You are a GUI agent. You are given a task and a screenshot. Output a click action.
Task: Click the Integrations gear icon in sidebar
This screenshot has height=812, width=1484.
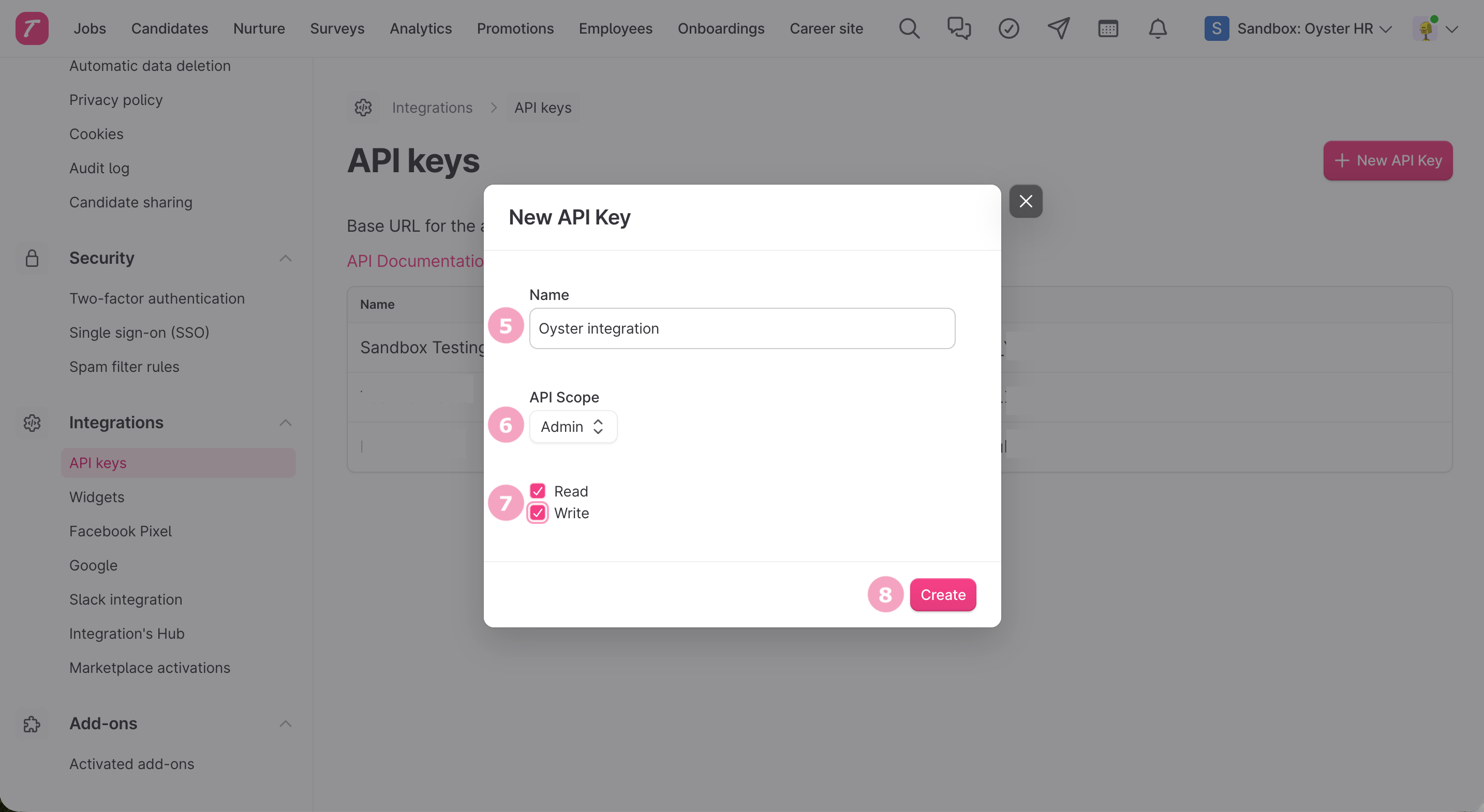[x=32, y=423]
